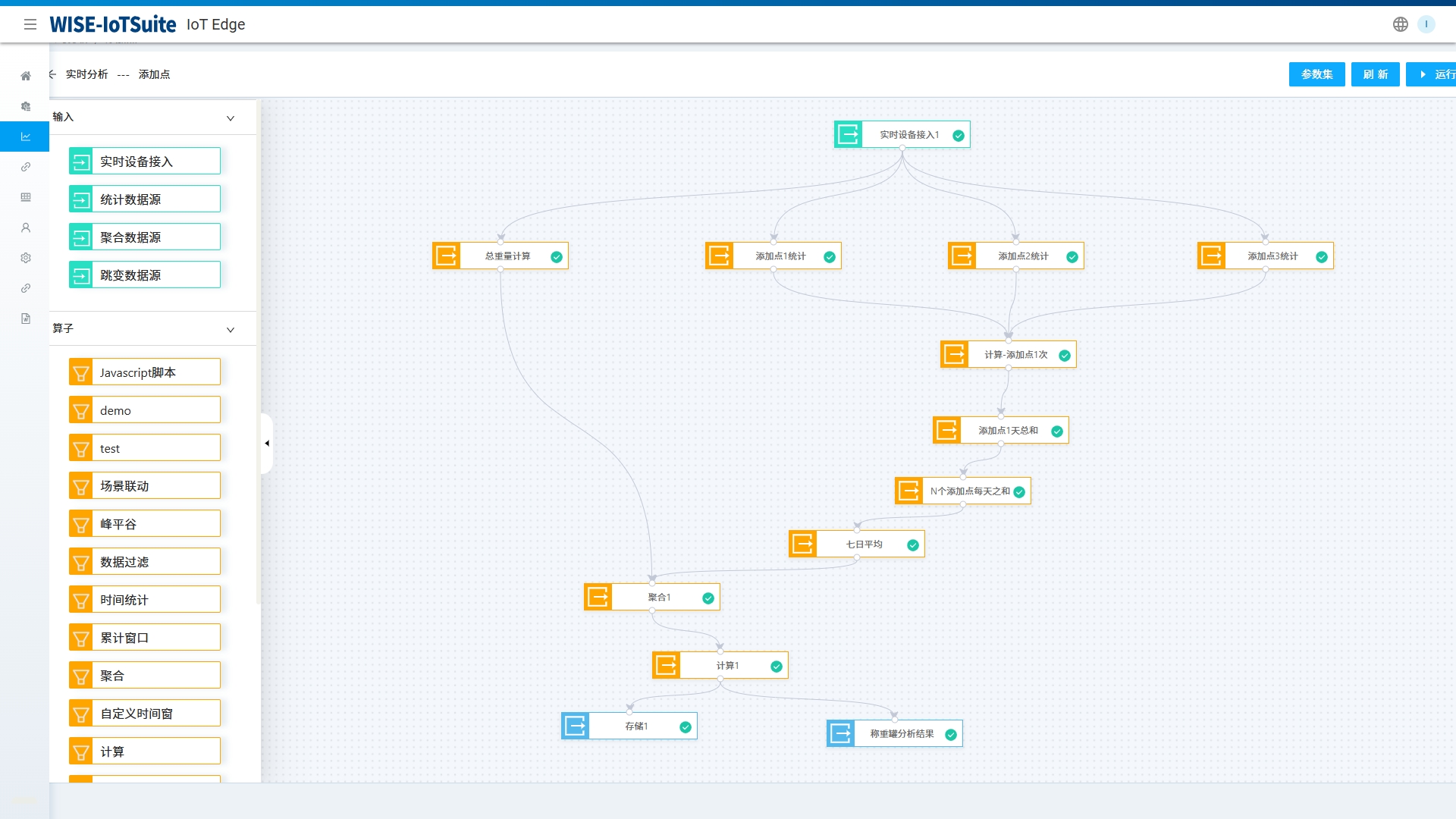This screenshot has width=1456, height=819.
Task: Click the table grid sidebar icon
Action: [x=26, y=197]
